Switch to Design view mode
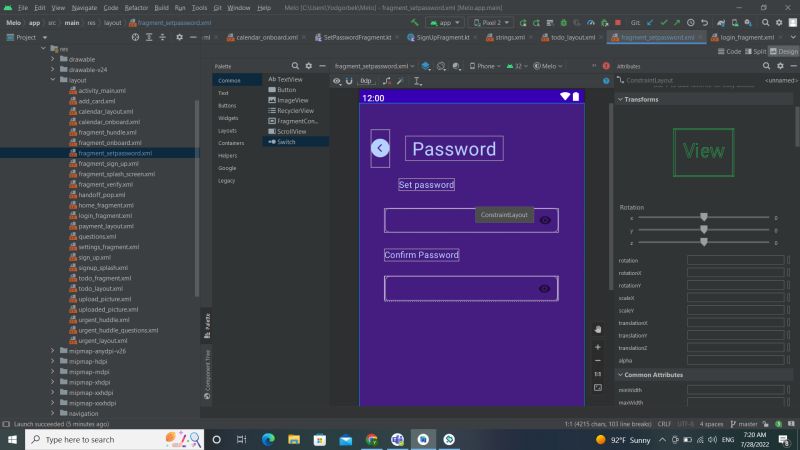800x450 pixels. click(784, 52)
